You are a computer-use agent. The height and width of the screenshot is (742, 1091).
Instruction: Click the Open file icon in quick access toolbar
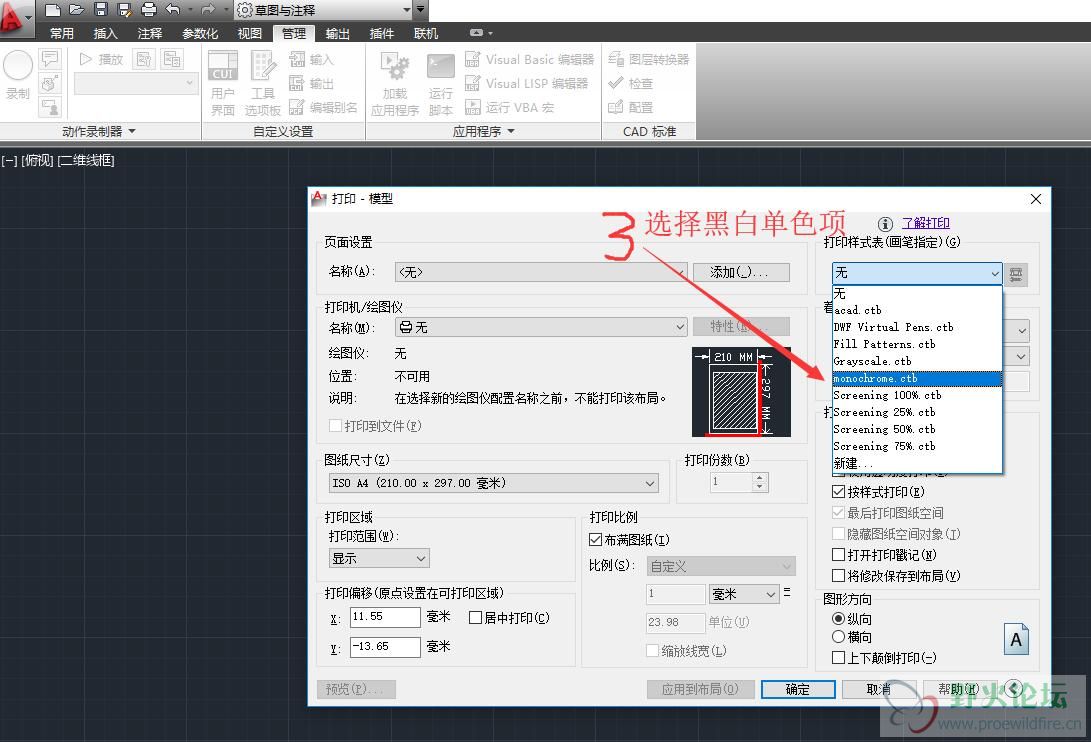click(x=77, y=10)
